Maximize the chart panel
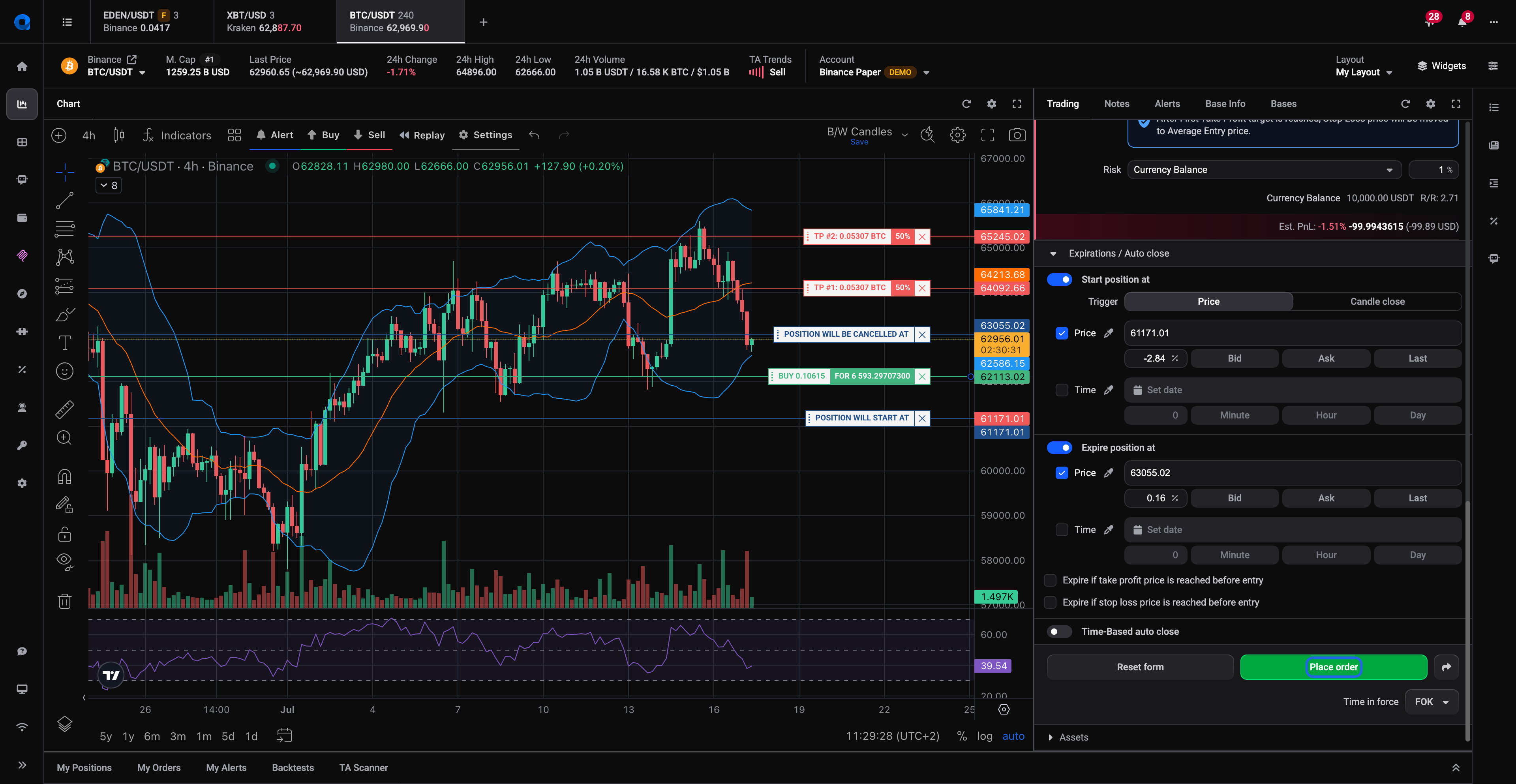This screenshot has width=1516, height=784. point(1017,103)
